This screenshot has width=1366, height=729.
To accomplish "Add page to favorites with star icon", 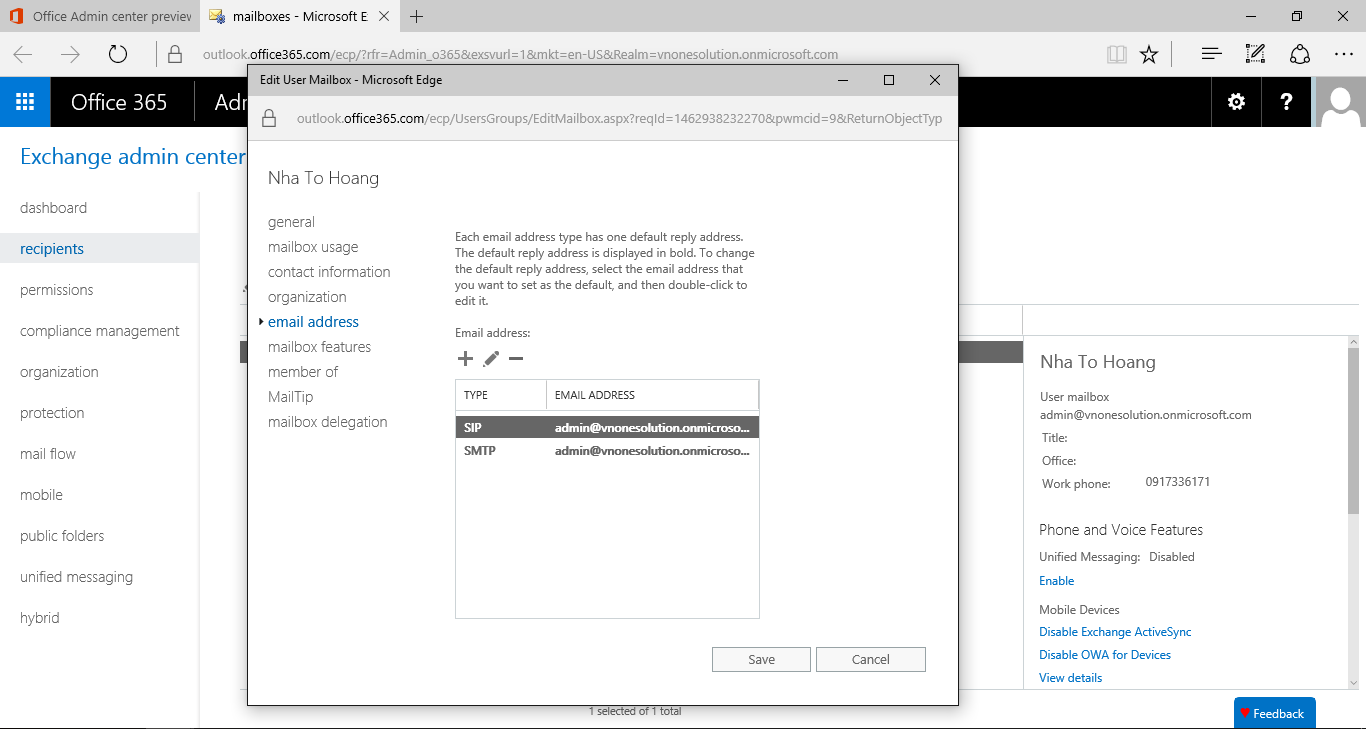I will [x=1149, y=54].
